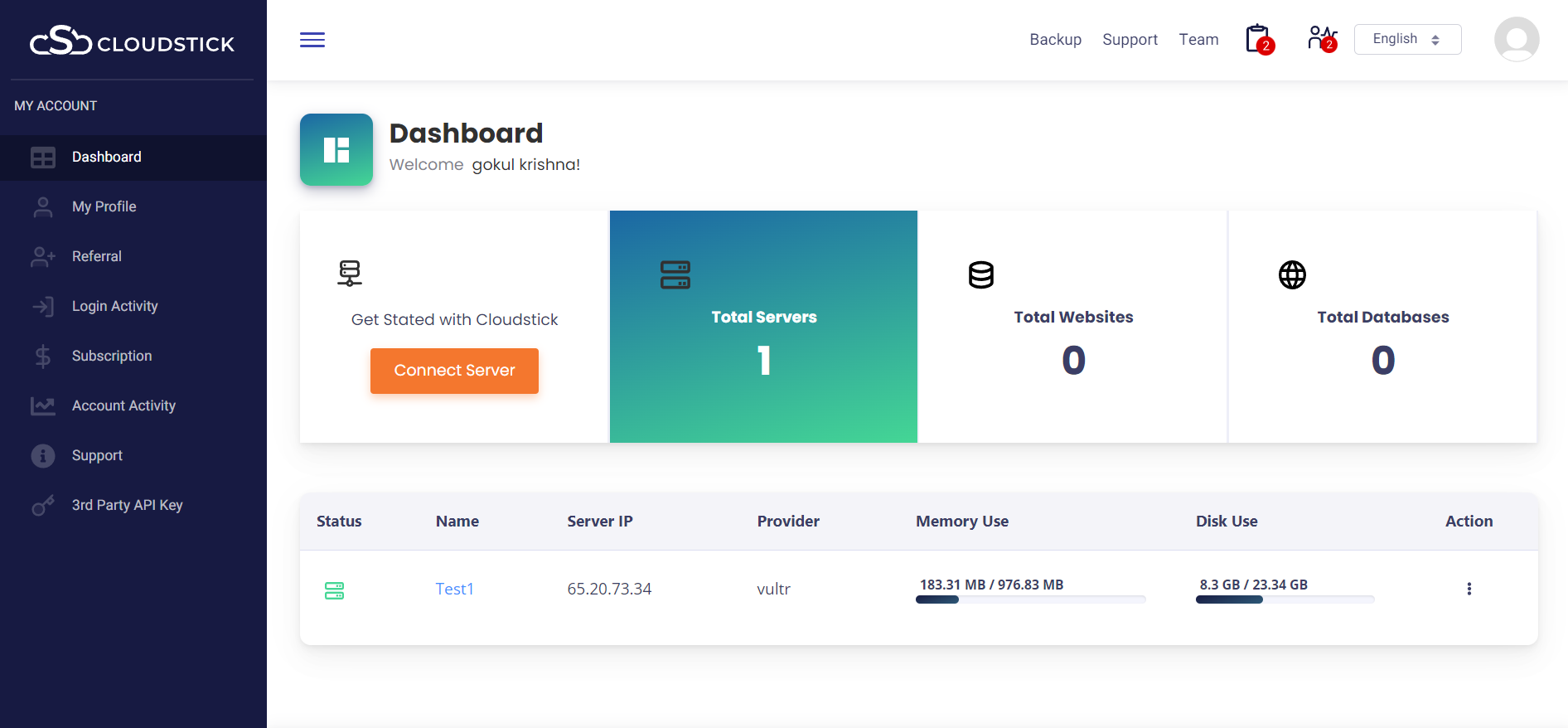Open My Profile in the sidebar

click(104, 206)
